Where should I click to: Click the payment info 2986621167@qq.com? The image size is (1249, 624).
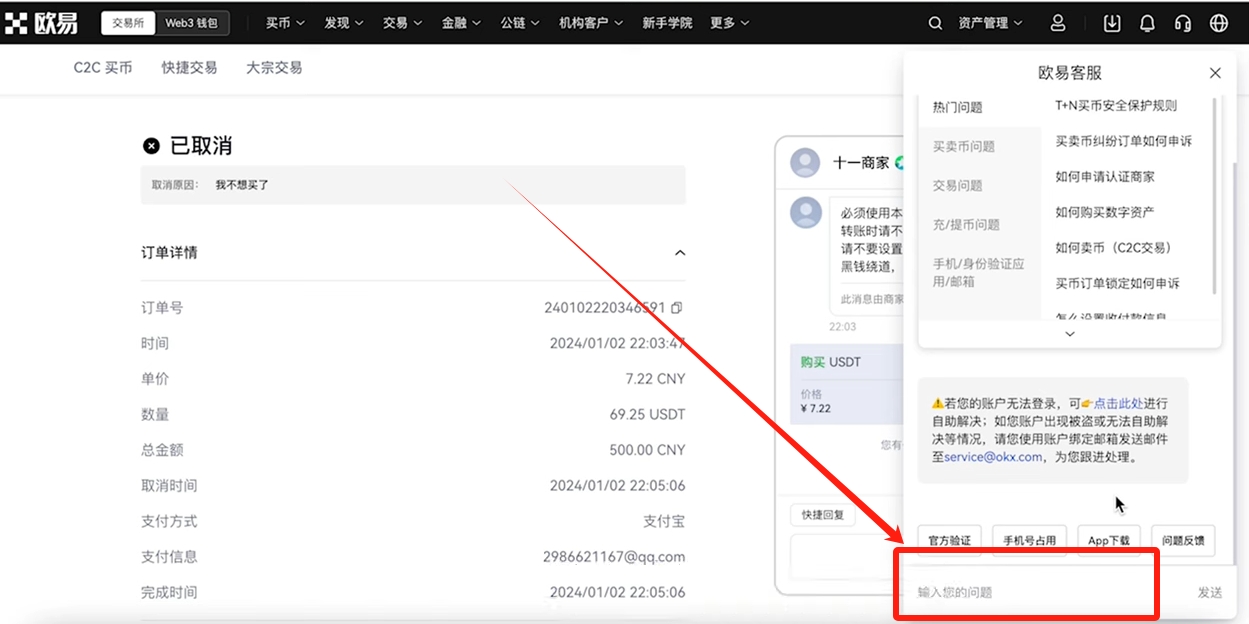(614, 557)
